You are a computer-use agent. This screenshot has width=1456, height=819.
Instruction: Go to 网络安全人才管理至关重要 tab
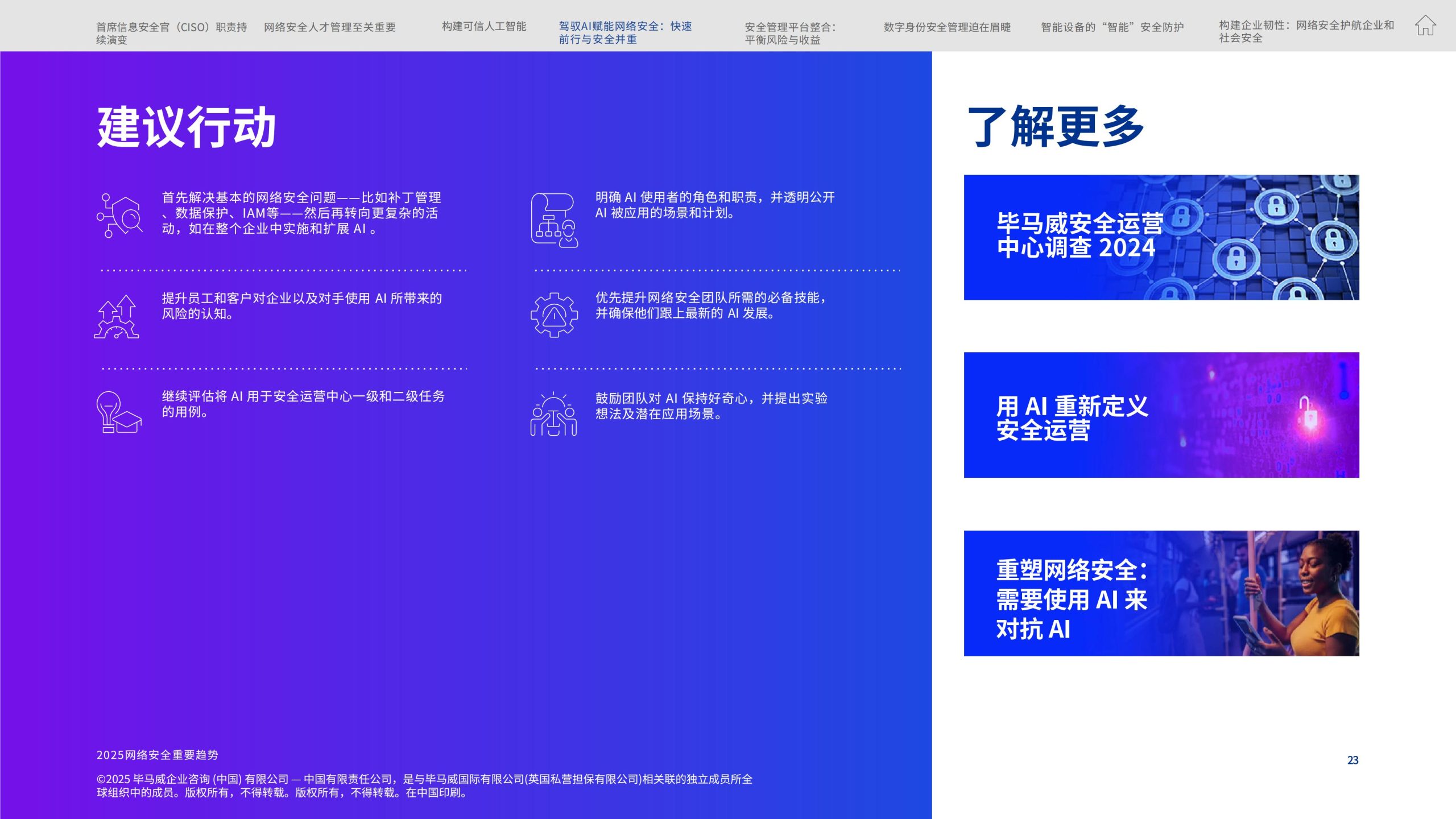[329, 27]
